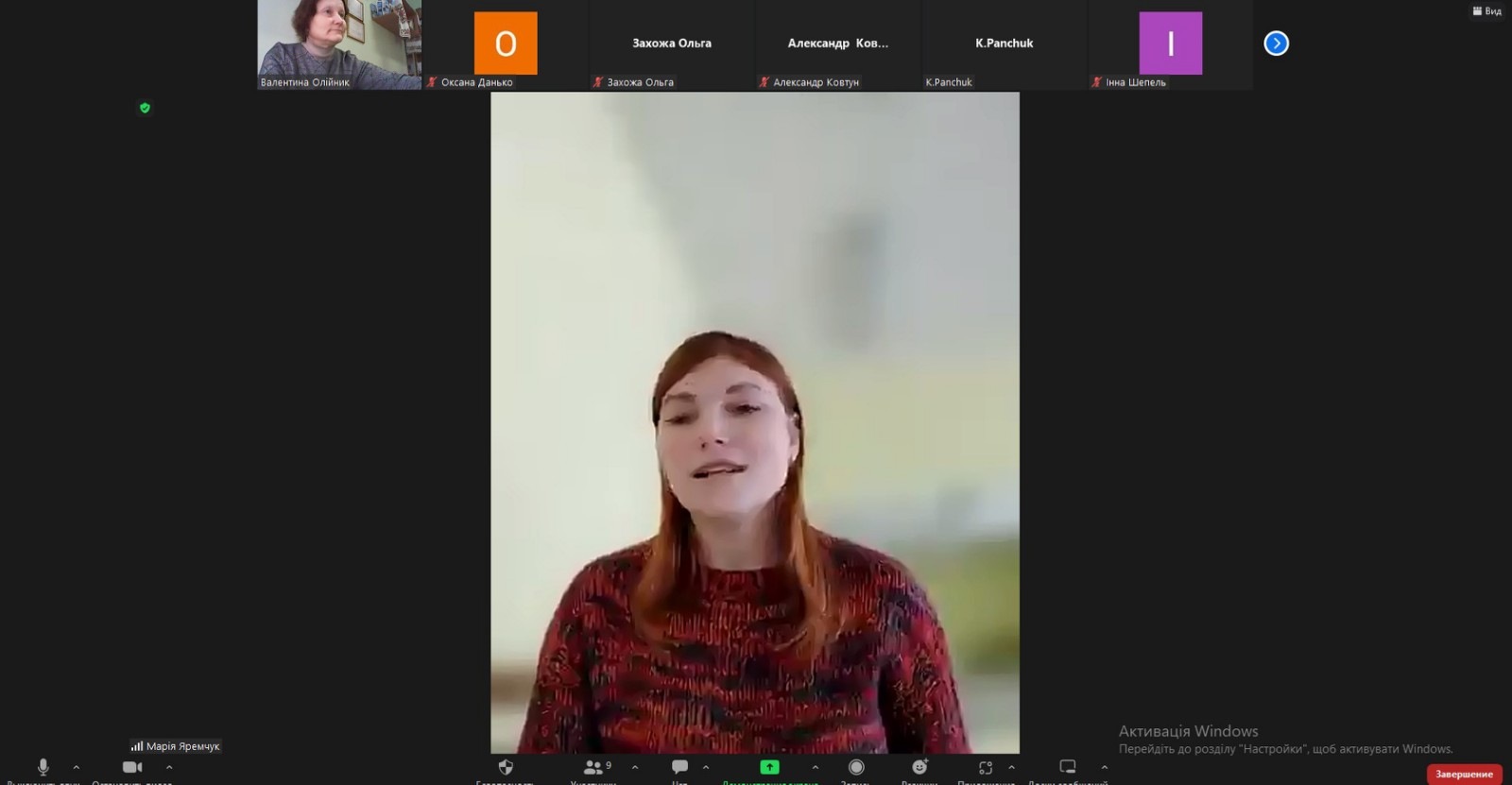The image size is (1512, 785).
Task: Open the Security shield menu
Action: coord(506,767)
